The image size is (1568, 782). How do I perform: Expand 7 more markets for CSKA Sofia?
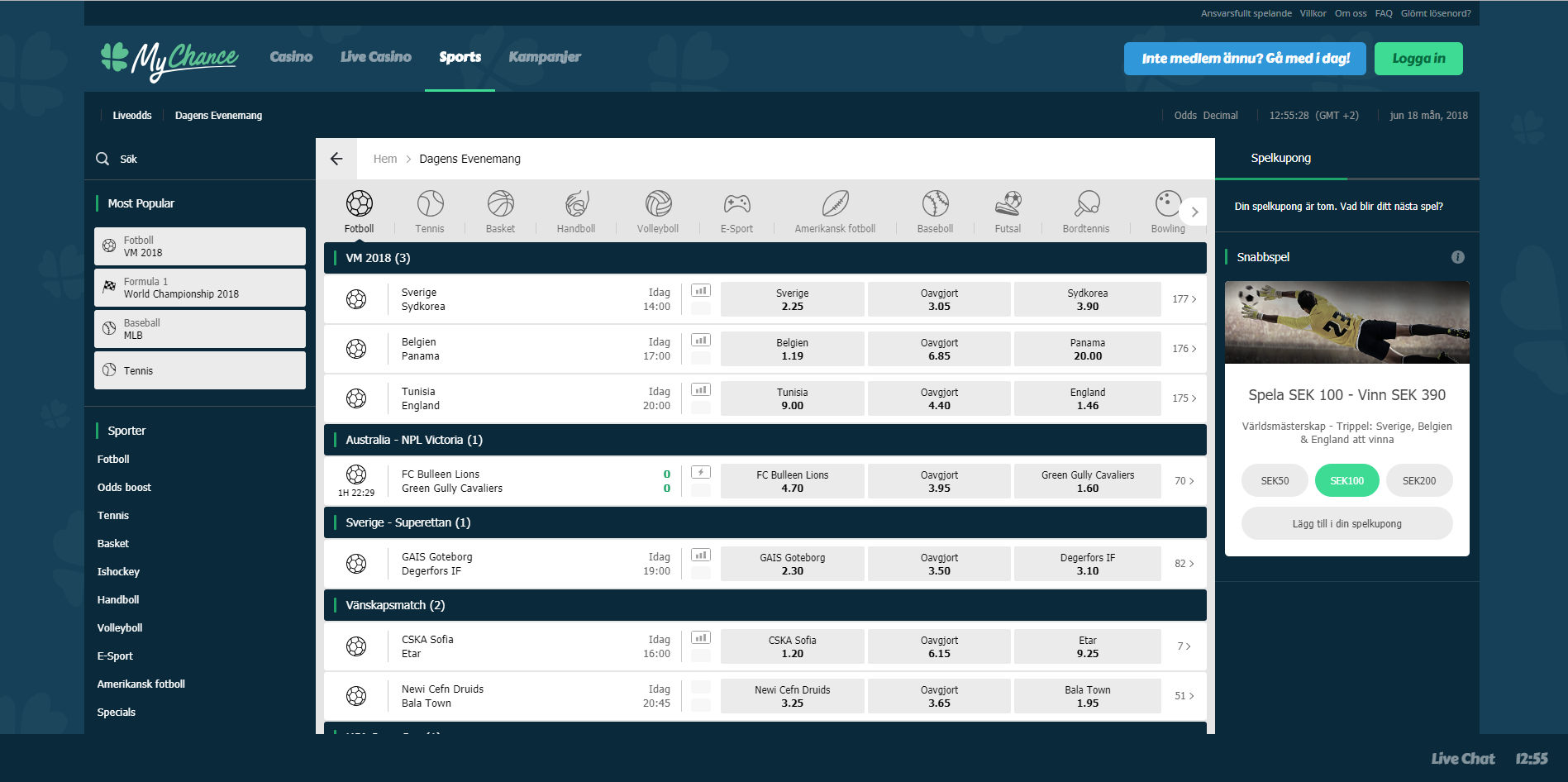pos(1184,646)
